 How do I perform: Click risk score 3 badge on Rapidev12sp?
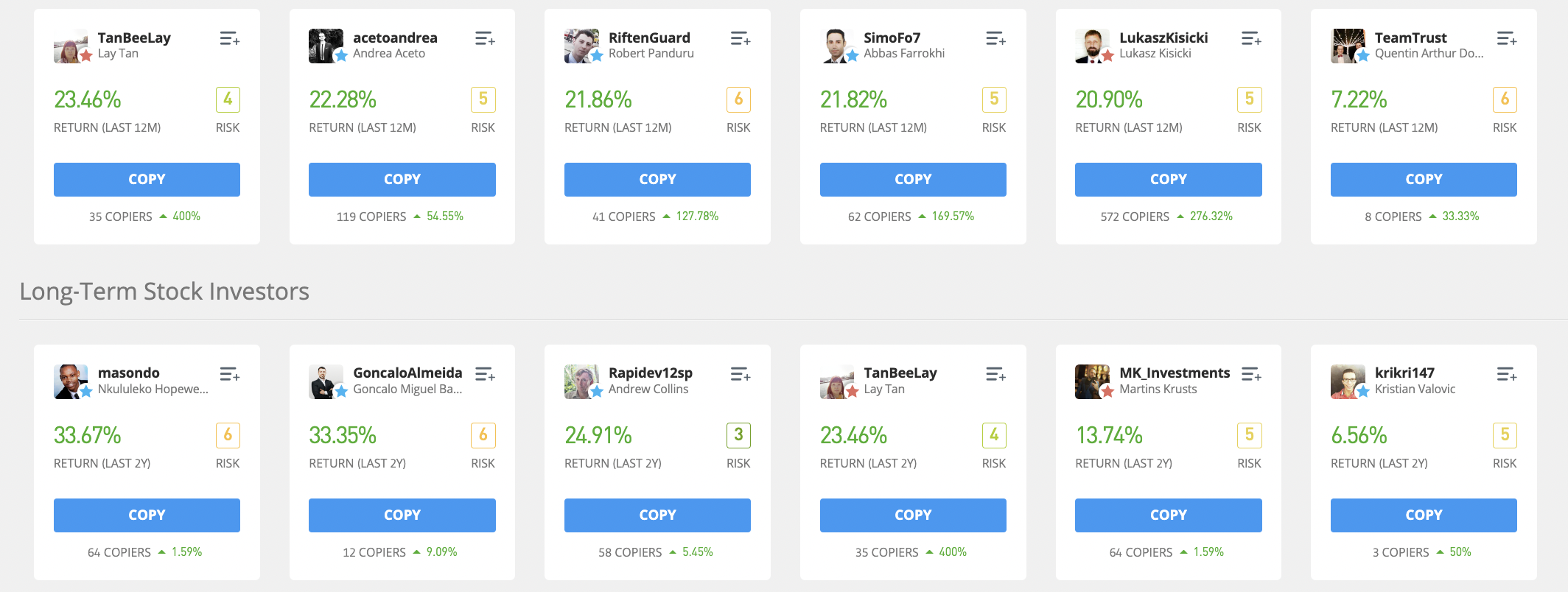(738, 435)
